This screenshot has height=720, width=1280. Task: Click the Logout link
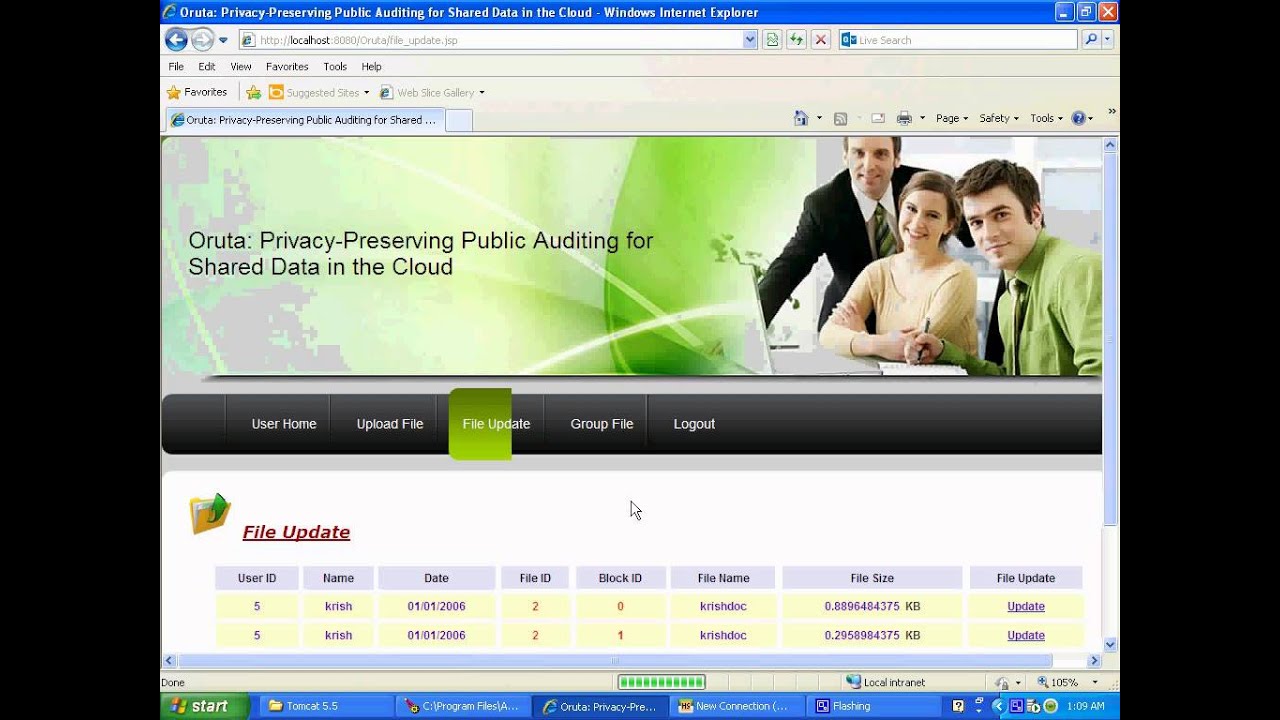pyautogui.click(x=694, y=424)
